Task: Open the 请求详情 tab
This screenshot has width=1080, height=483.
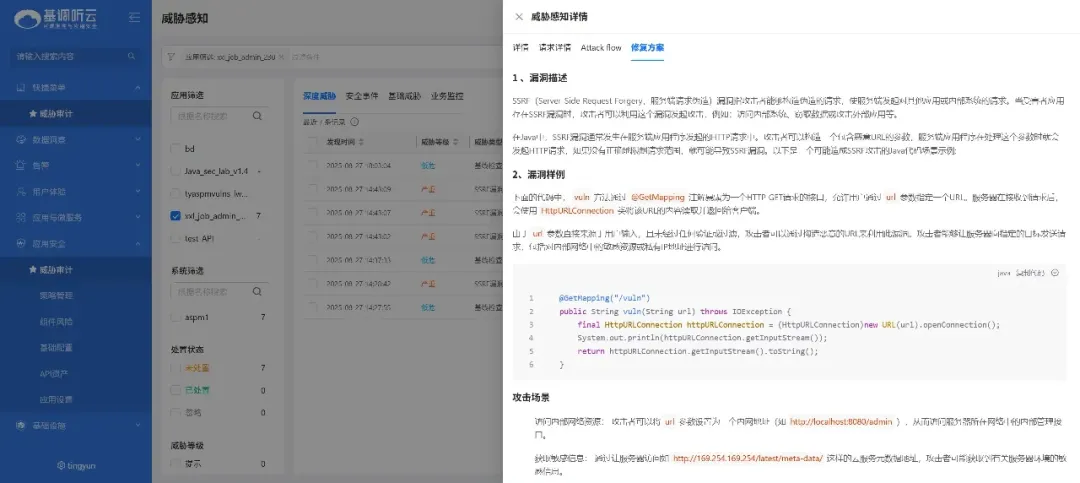Action: pyautogui.click(x=555, y=47)
